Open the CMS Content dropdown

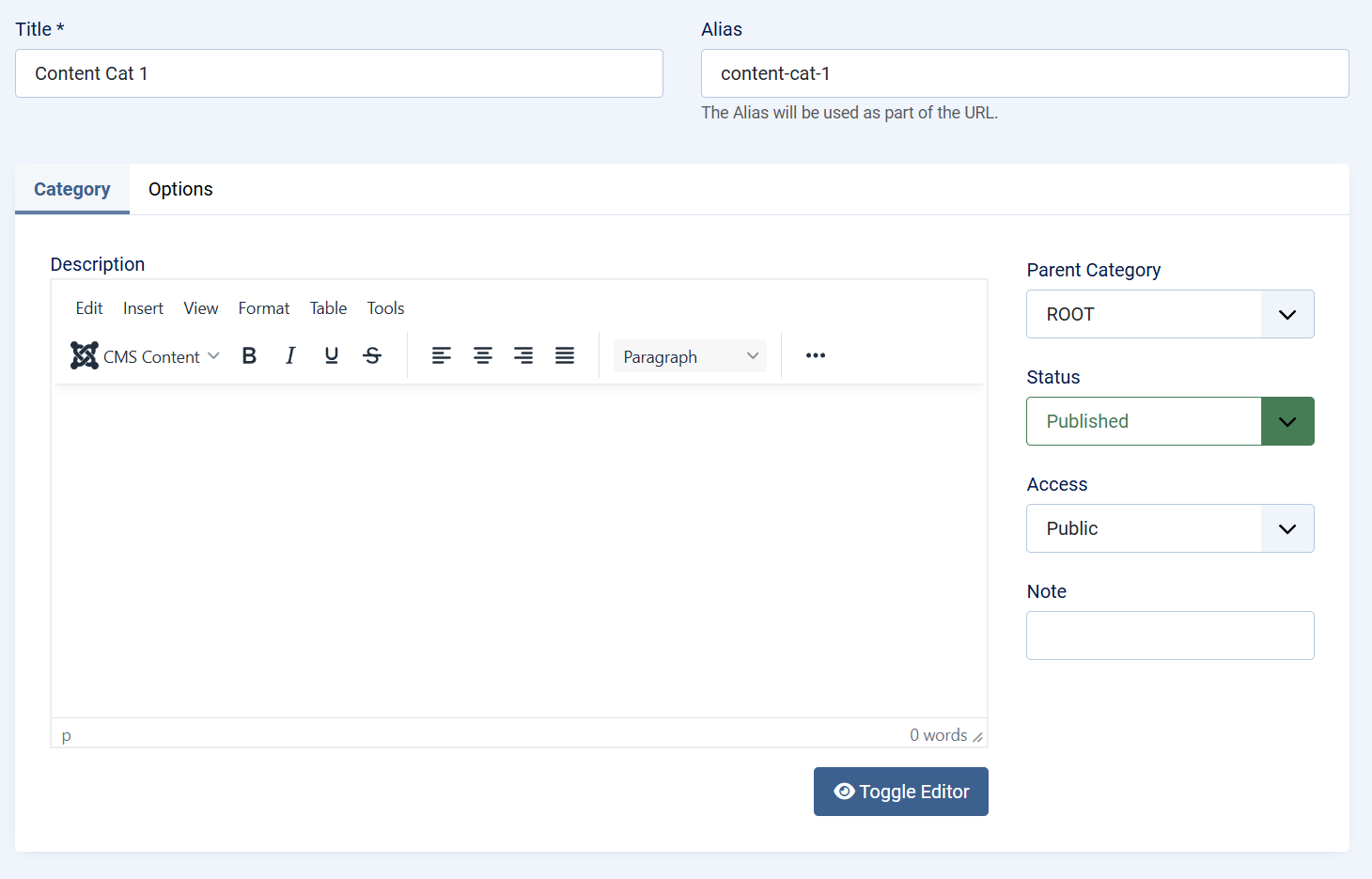pos(146,356)
